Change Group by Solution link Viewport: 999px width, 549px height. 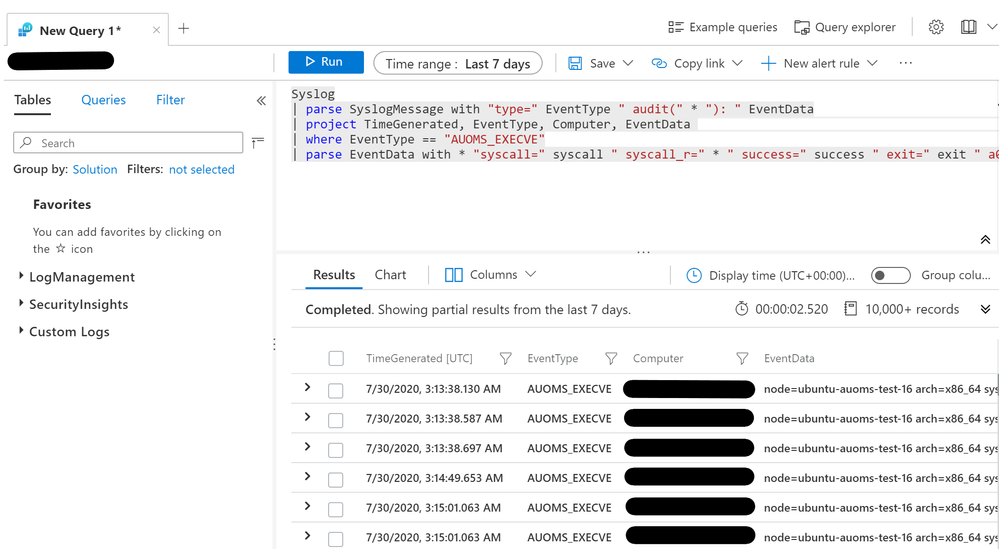coord(95,169)
